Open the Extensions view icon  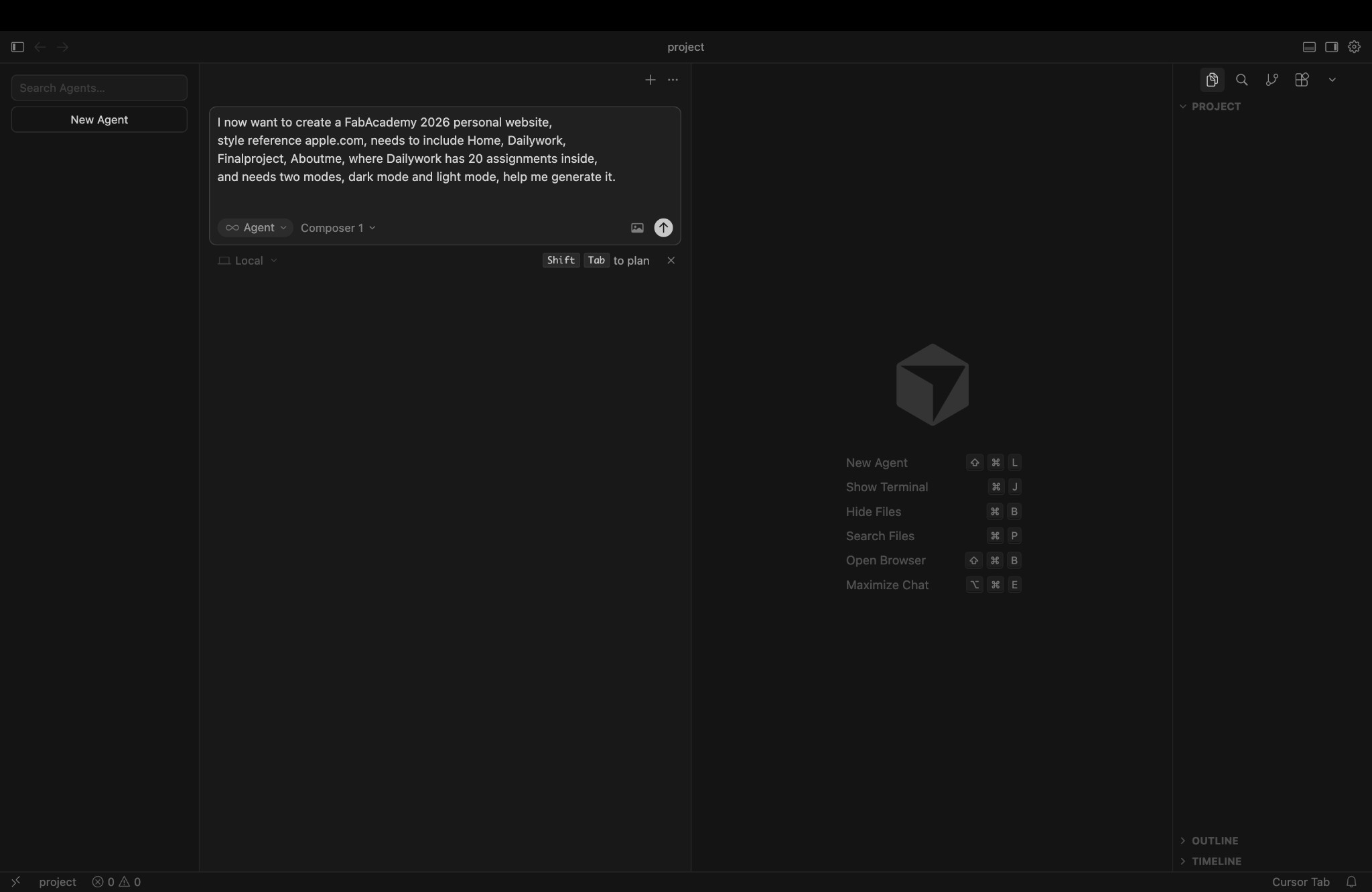coord(1301,80)
